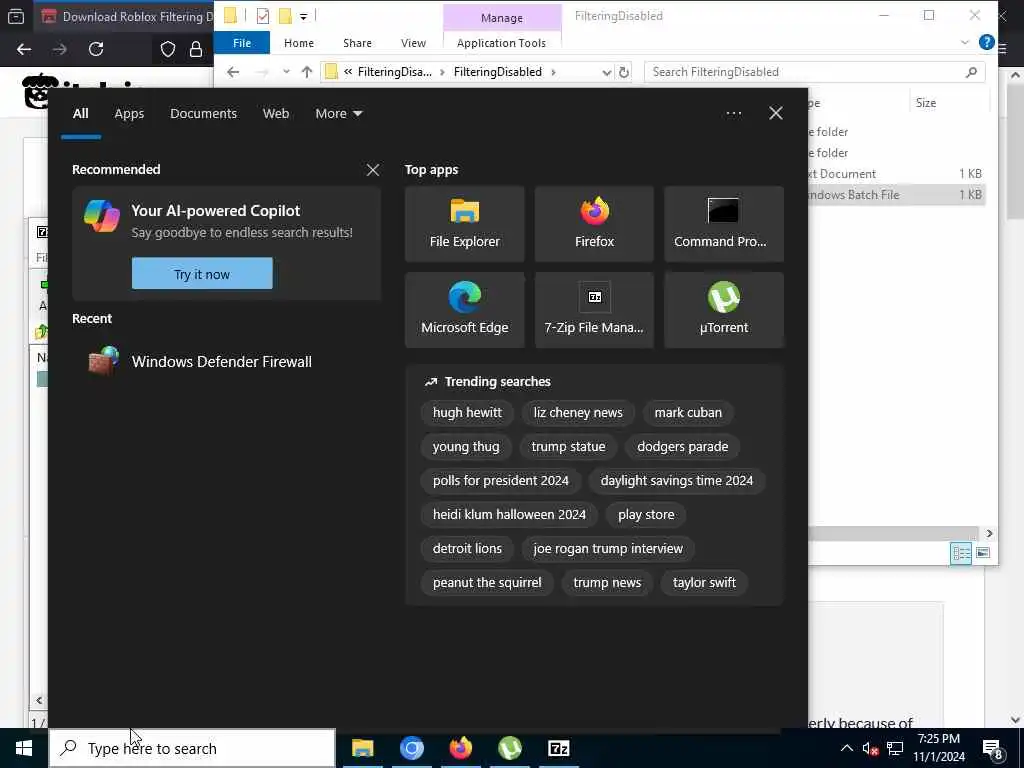Open the Windows Start menu
The height and width of the screenshot is (768, 1024).
24,748
